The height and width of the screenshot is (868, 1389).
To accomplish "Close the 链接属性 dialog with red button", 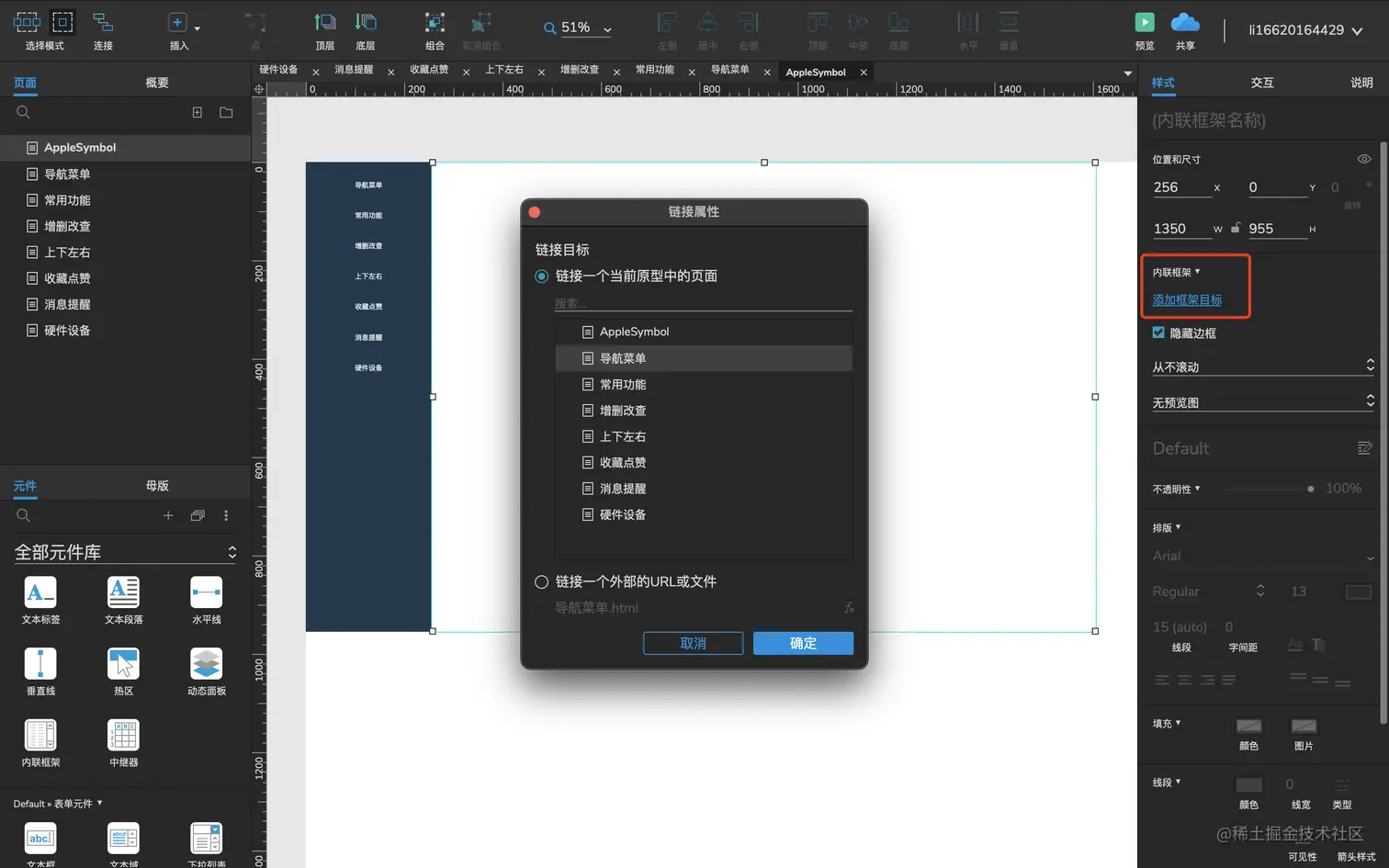I will coord(535,212).
